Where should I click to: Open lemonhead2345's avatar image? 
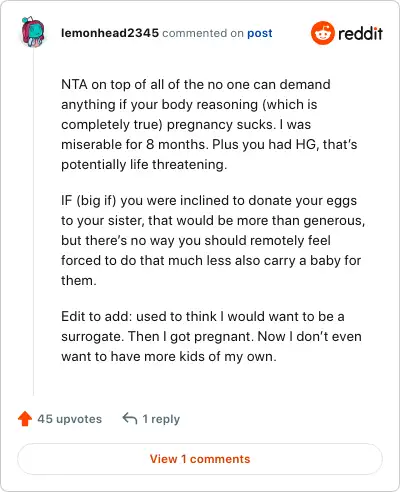(x=33, y=32)
